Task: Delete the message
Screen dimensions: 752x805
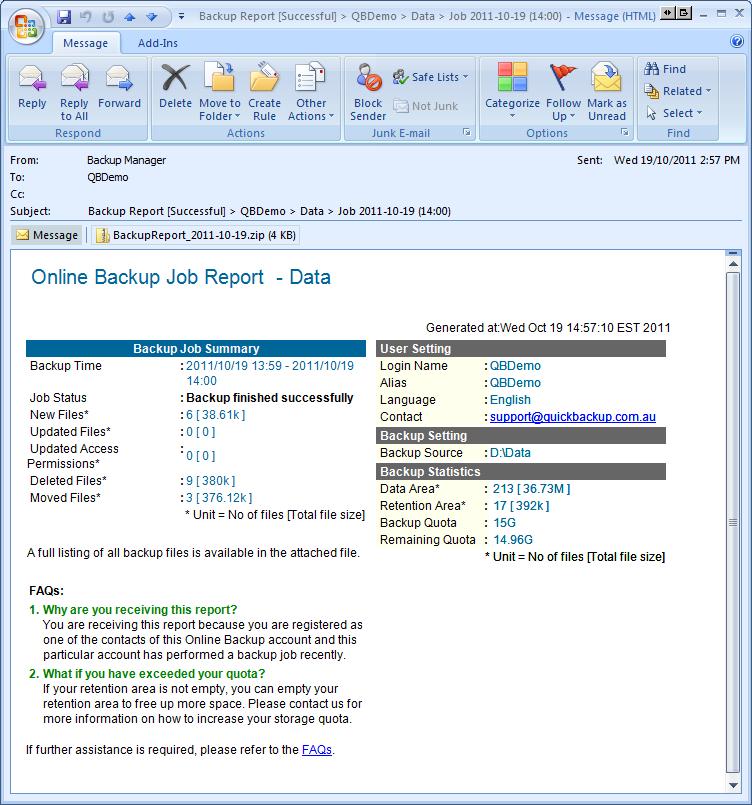Action: 175,88
